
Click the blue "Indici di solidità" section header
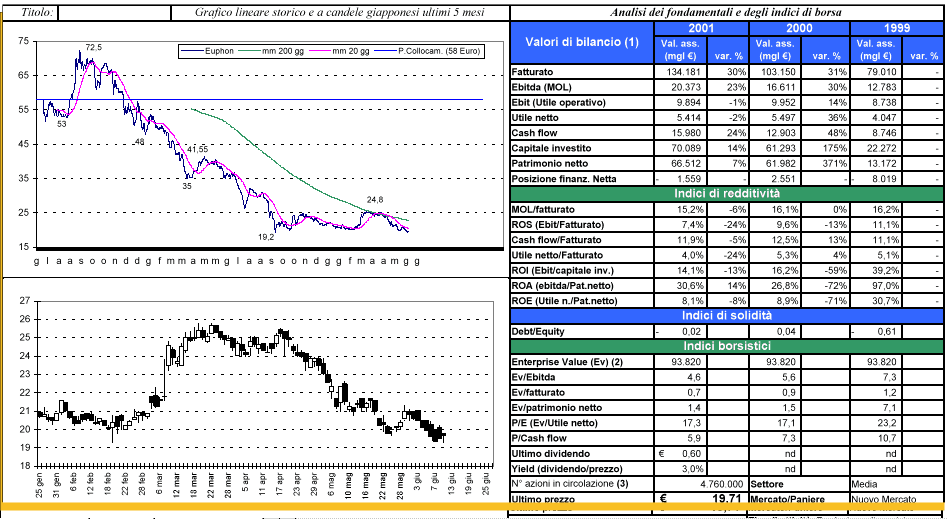tap(726, 316)
